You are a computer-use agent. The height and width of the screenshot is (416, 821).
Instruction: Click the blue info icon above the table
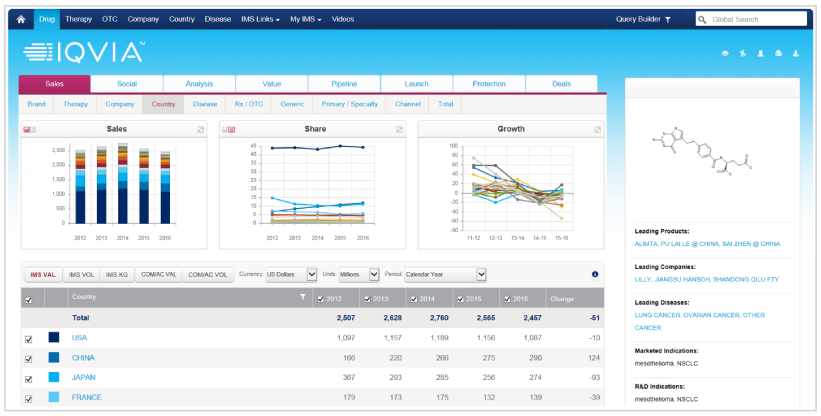pos(595,274)
